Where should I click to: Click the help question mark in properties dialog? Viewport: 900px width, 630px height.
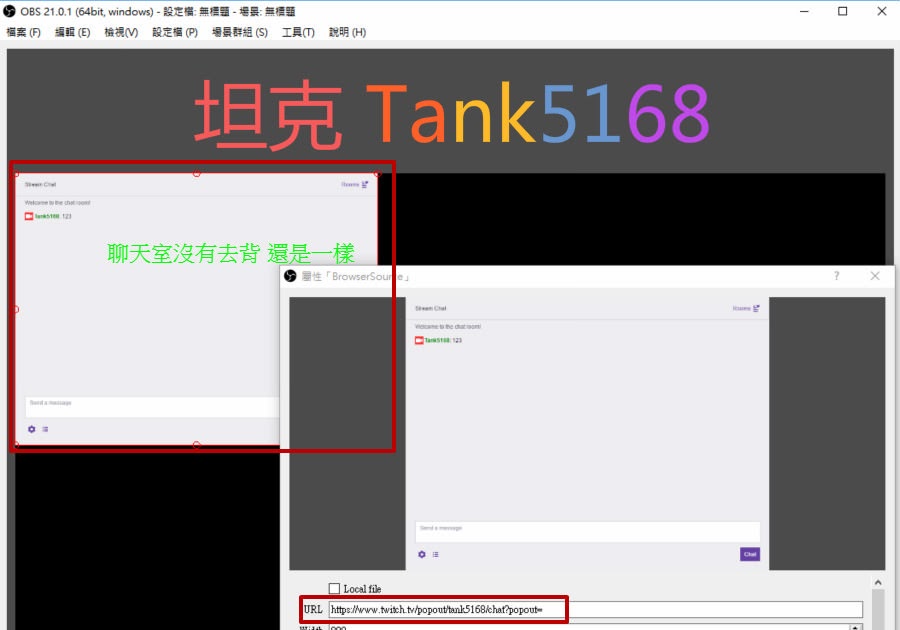tap(836, 276)
